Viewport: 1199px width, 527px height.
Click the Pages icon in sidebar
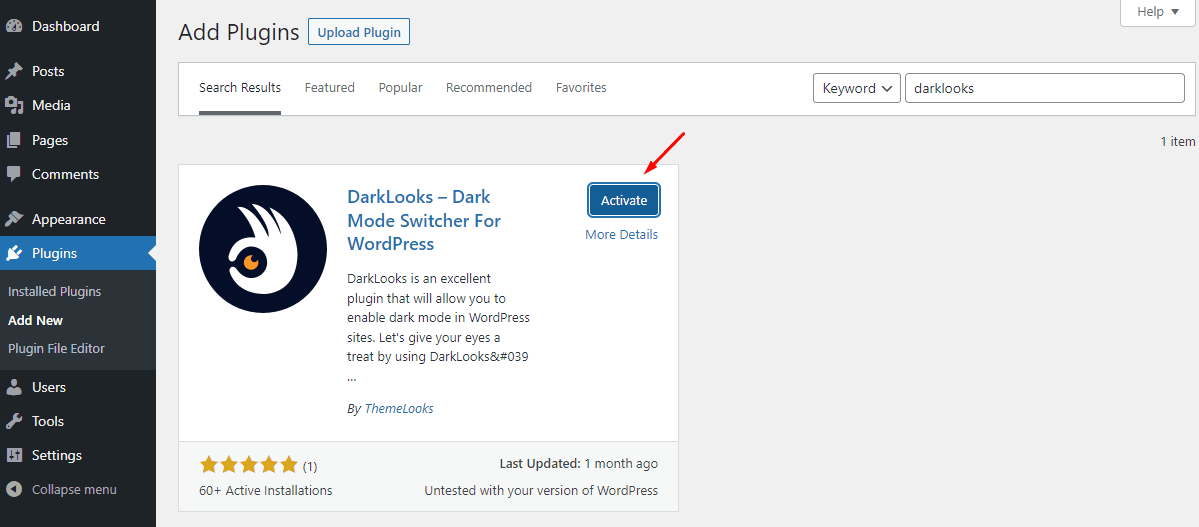click(x=14, y=140)
